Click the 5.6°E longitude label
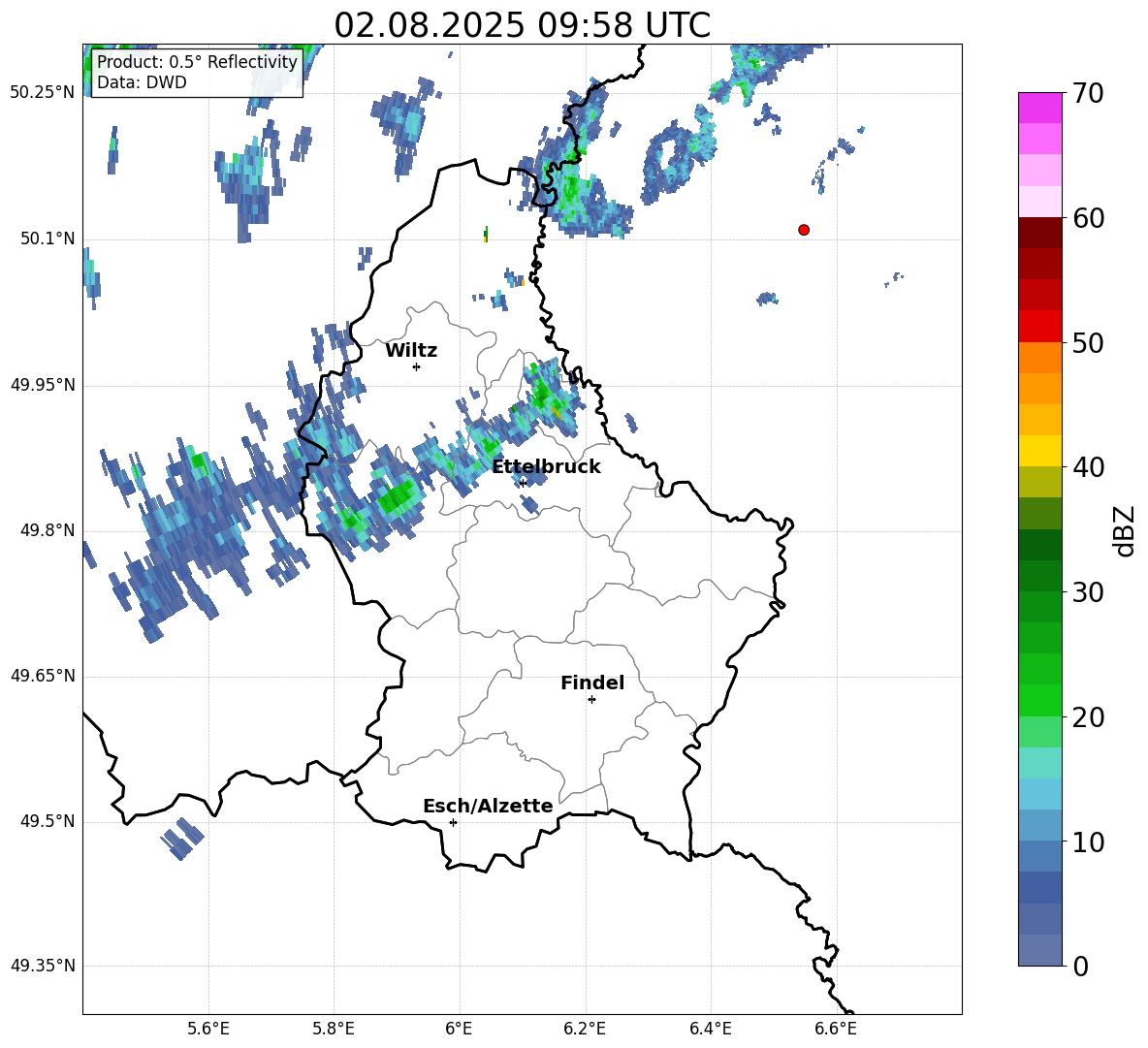1148x1048 pixels. click(208, 1029)
